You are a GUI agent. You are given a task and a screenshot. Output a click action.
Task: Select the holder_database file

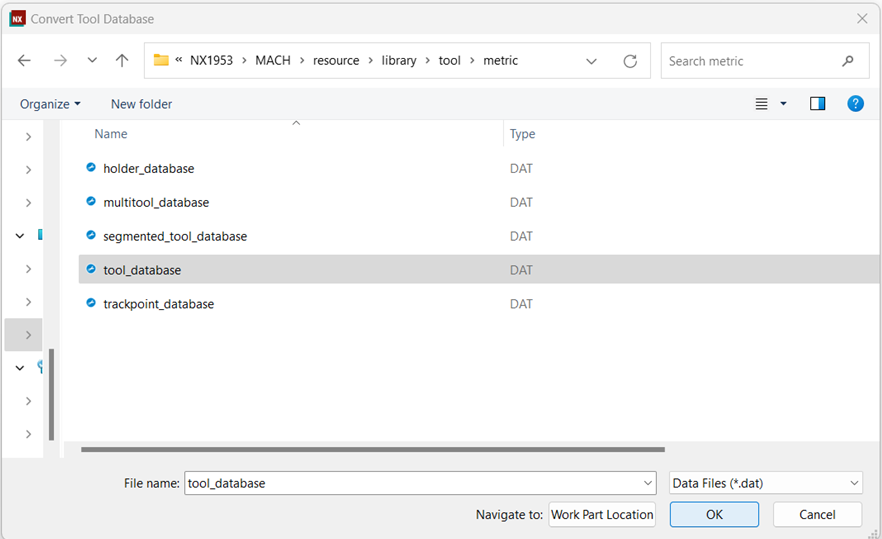point(148,168)
